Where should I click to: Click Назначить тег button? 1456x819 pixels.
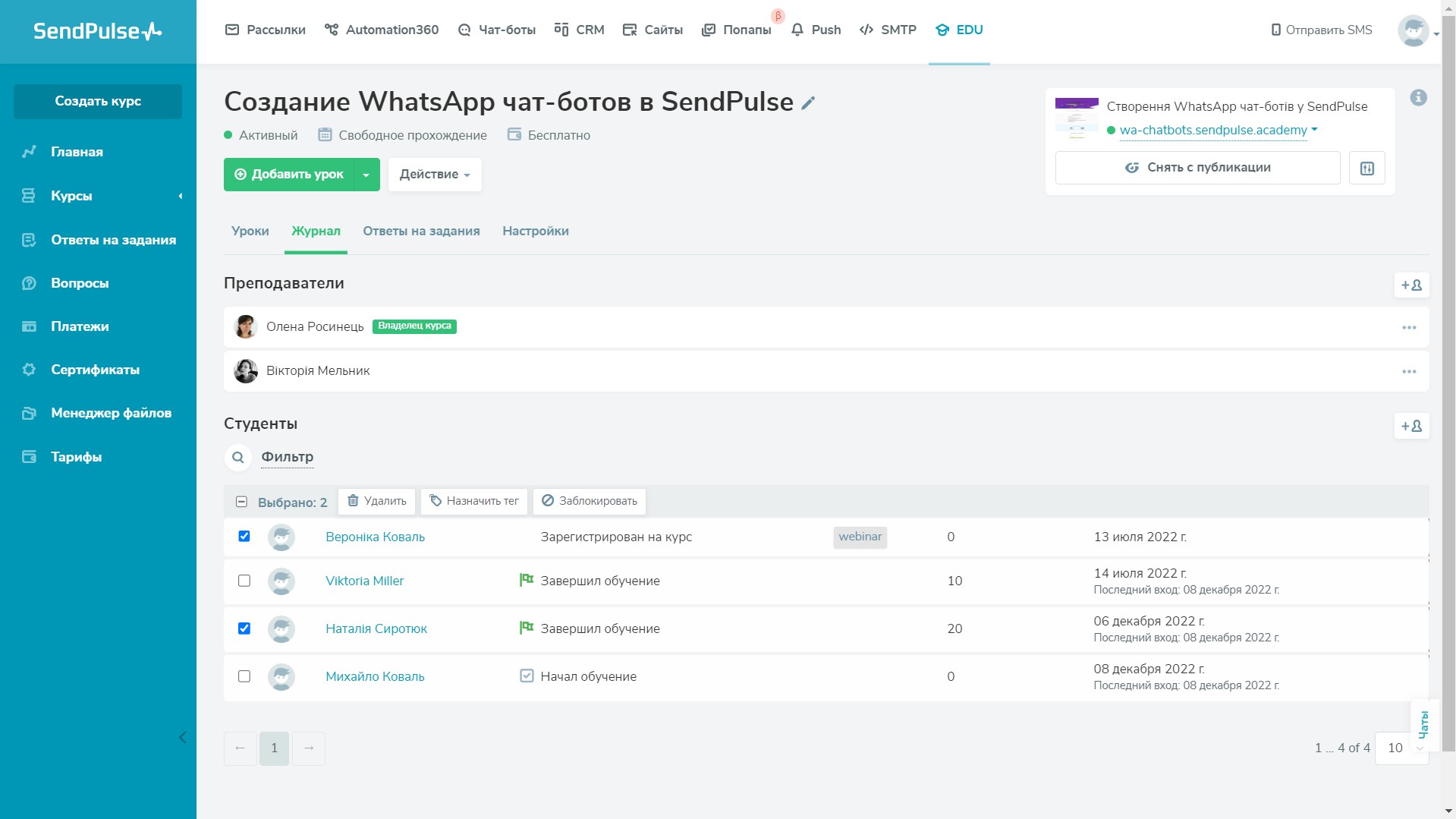[474, 502]
